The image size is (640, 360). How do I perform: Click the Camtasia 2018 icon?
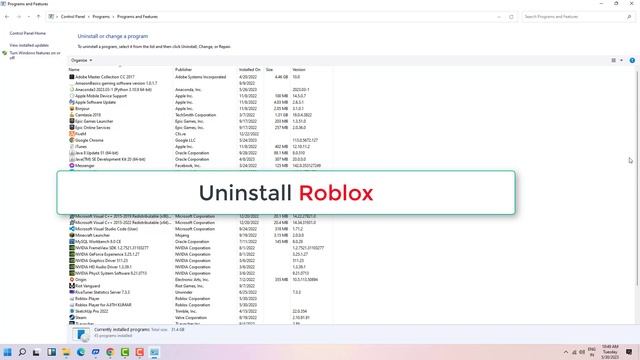click(x=71, y=115)
